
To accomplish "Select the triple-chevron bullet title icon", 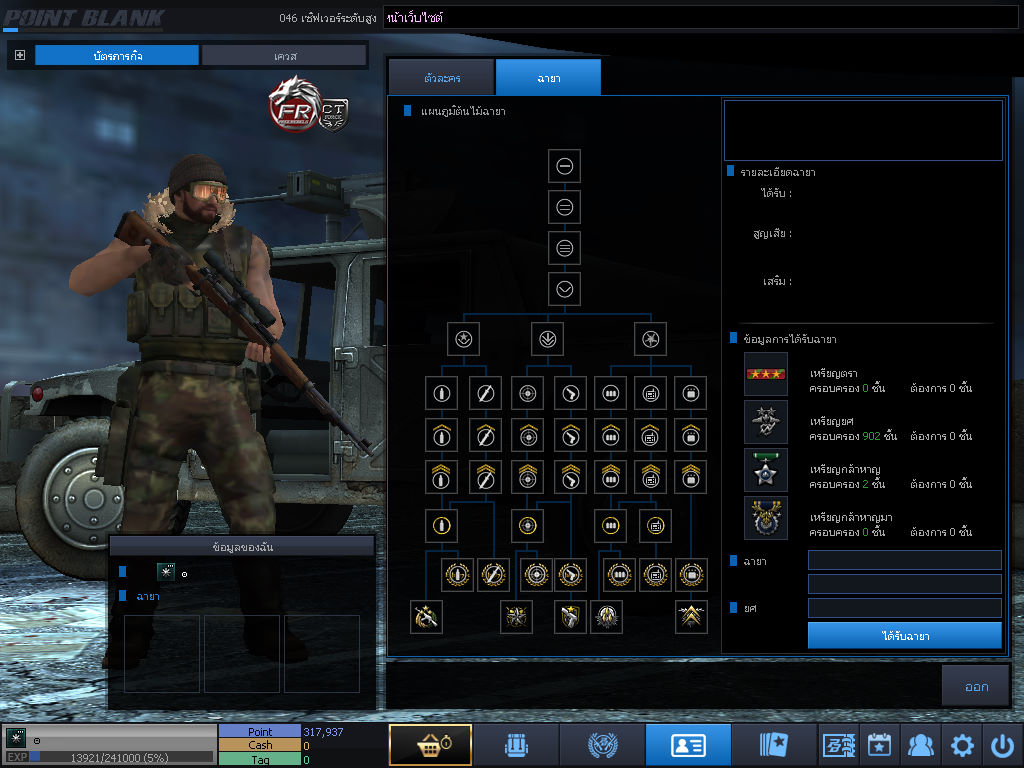I will (441, 477).
